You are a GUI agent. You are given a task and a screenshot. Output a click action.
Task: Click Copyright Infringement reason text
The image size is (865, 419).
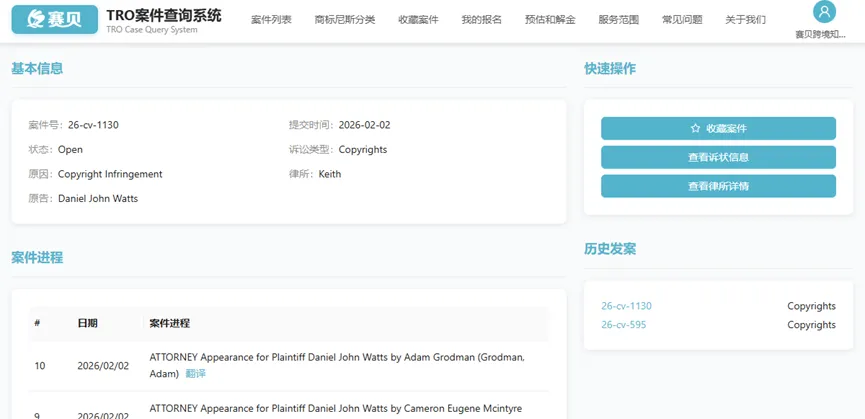click(110, 174)
